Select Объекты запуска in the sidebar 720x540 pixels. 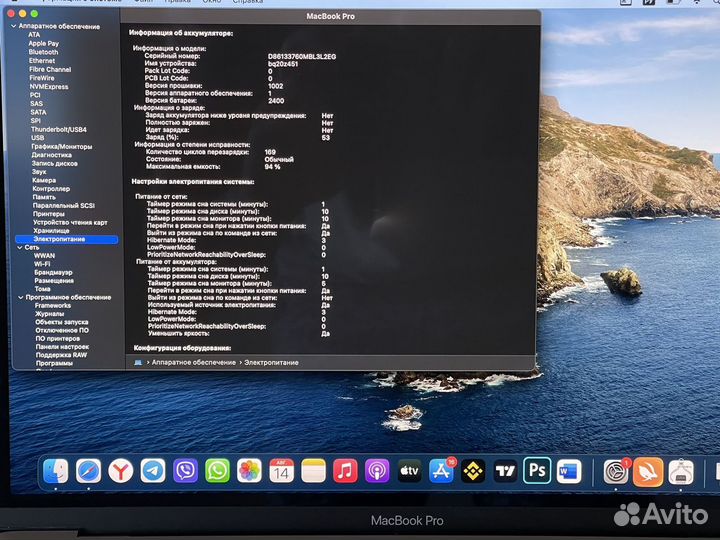[x=62, y=322]
